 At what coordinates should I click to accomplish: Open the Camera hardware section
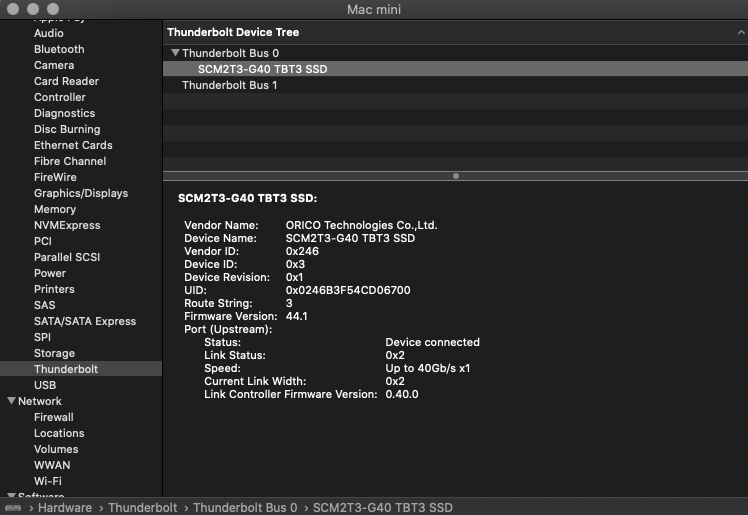(x=54, y=65)
